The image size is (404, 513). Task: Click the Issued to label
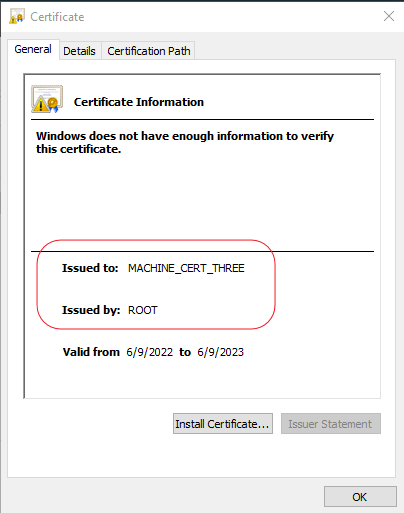pyautogui.click(x=90, y=268)
